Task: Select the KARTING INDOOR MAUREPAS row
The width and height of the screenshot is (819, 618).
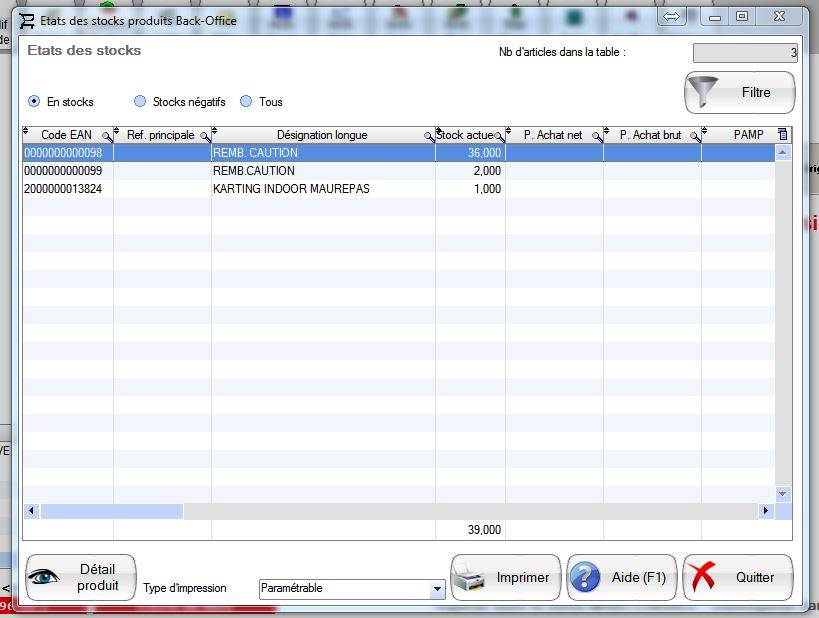Action: 290,189
